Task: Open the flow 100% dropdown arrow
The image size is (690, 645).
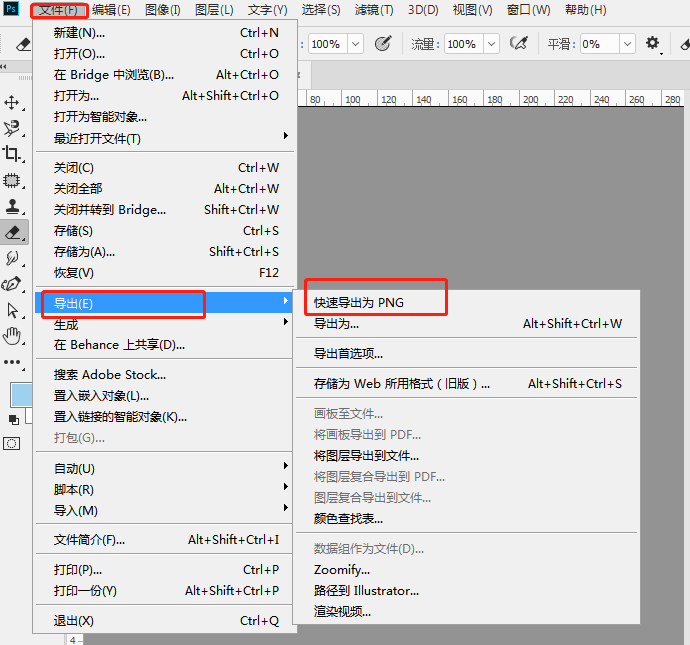Action: click(x=492, y=44)
